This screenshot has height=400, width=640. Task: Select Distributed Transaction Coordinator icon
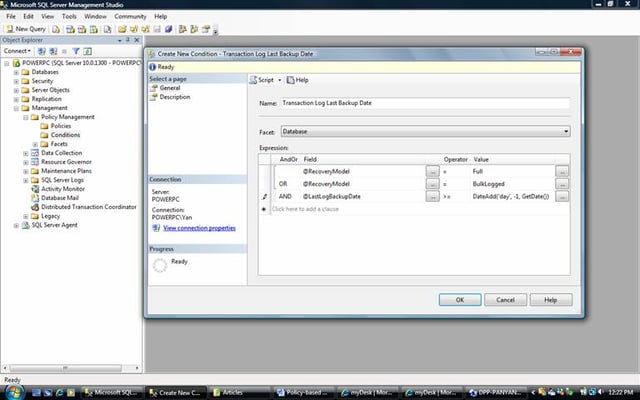36,207
